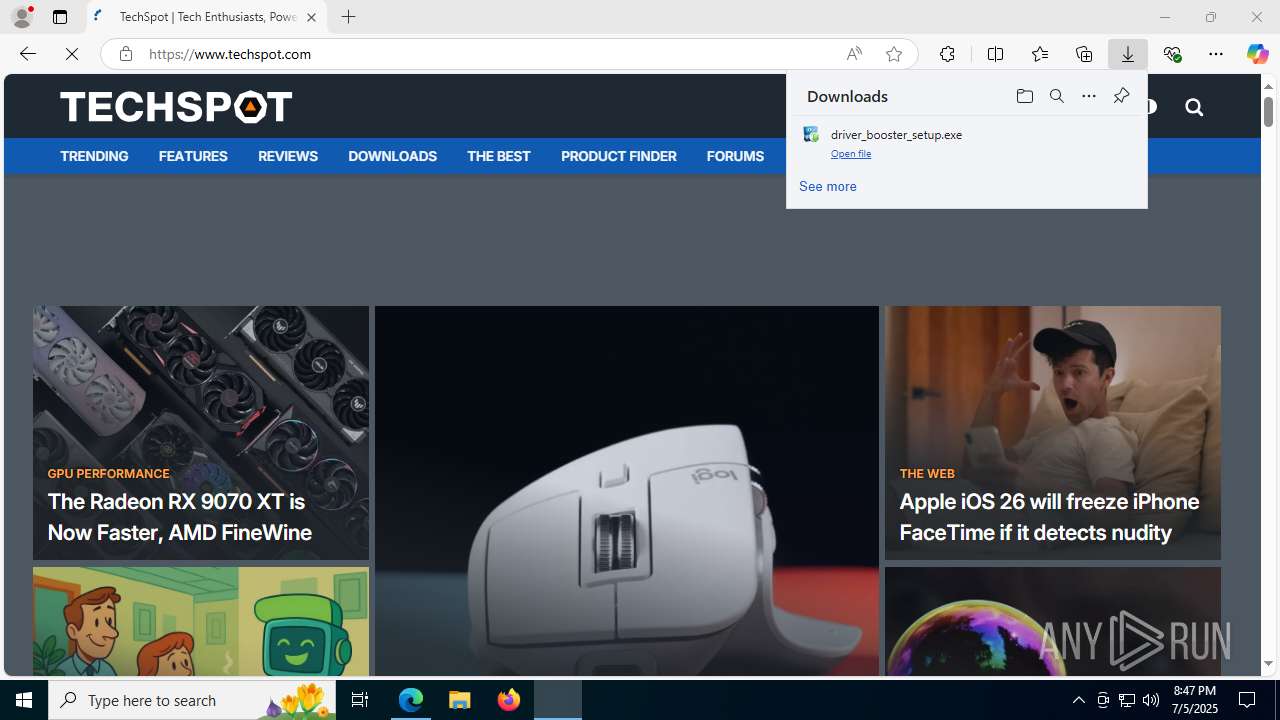Open the Edge profile avatar icon
Viewport: 1280px width, 720px height.
click(x=22, y=17)
